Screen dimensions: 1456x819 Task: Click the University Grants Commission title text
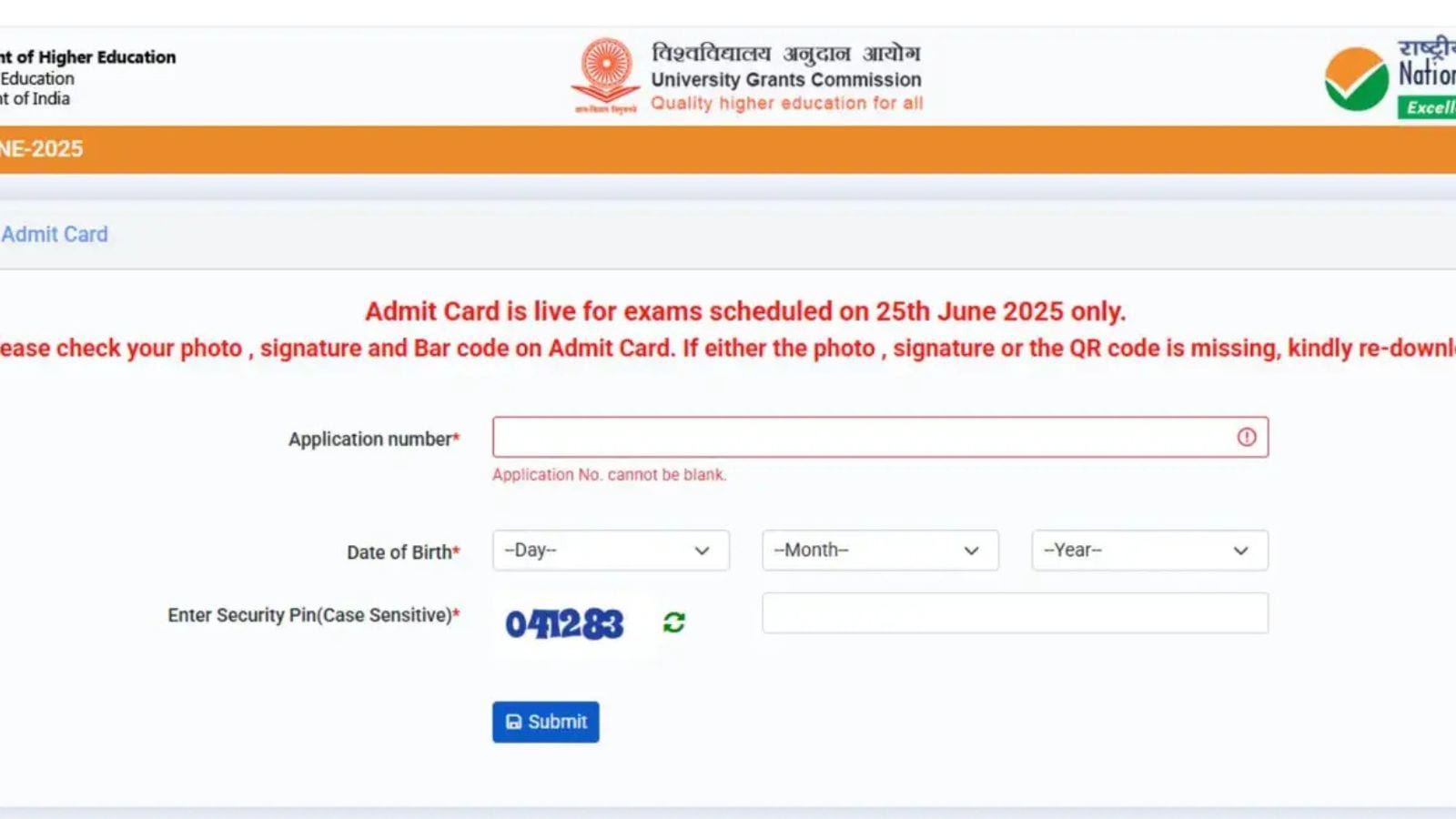click(785, 80)
